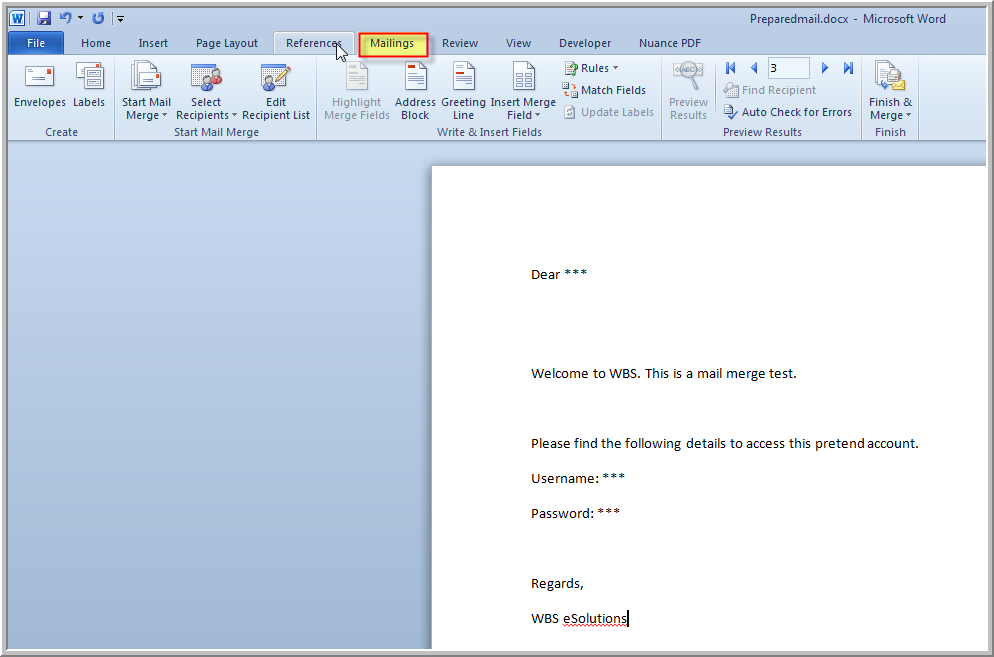Switch to the Mailings tab
994x657 pixels.
point(392,44)
